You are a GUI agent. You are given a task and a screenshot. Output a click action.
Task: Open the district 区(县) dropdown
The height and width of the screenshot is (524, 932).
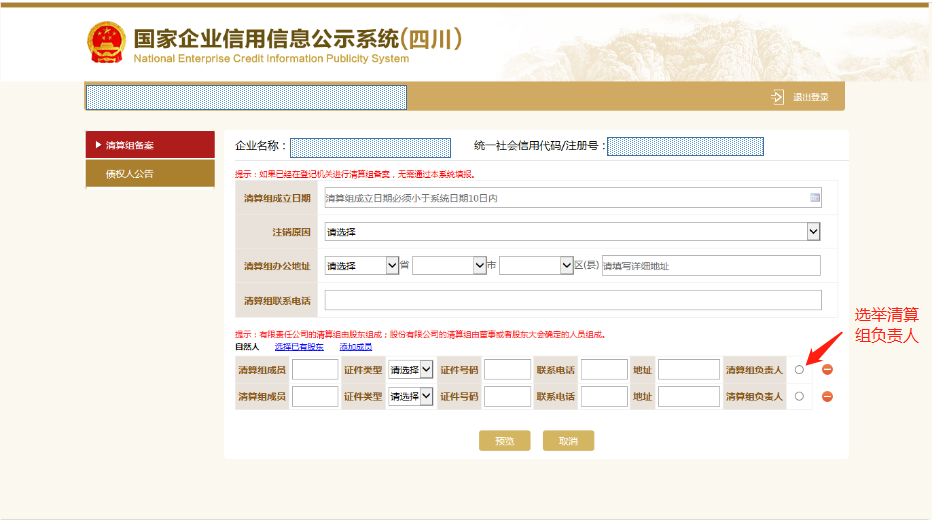[536, 265]
